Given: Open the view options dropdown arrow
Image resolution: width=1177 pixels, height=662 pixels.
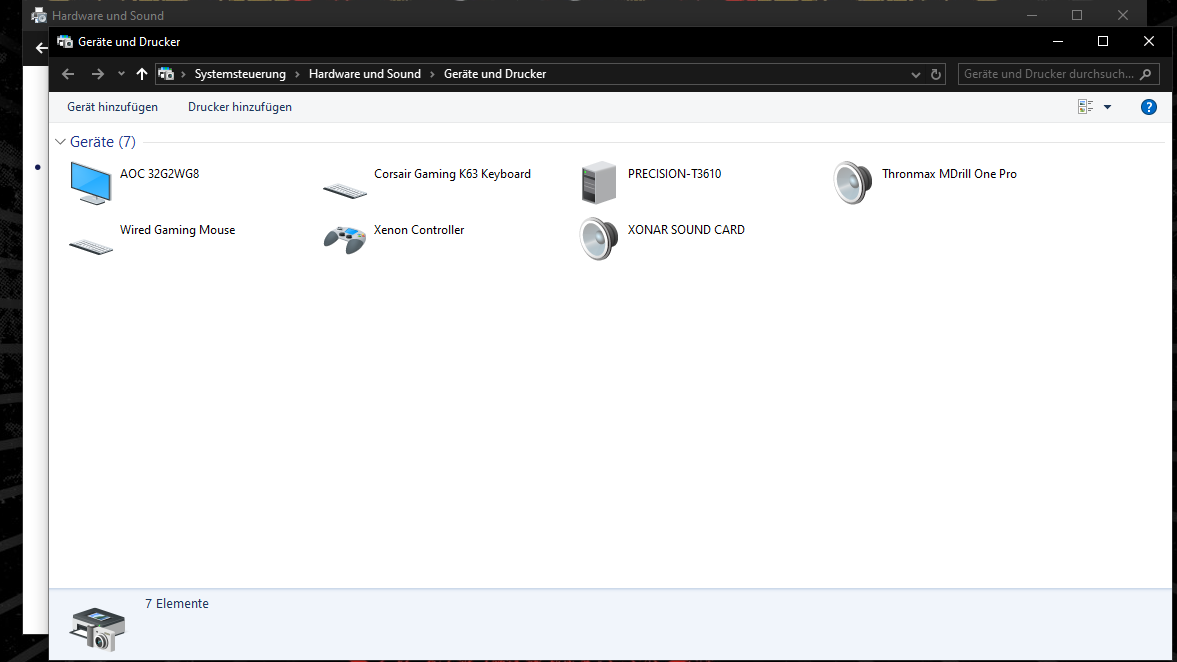Looking at the screenshot, I should click(x=1106, y=106).
